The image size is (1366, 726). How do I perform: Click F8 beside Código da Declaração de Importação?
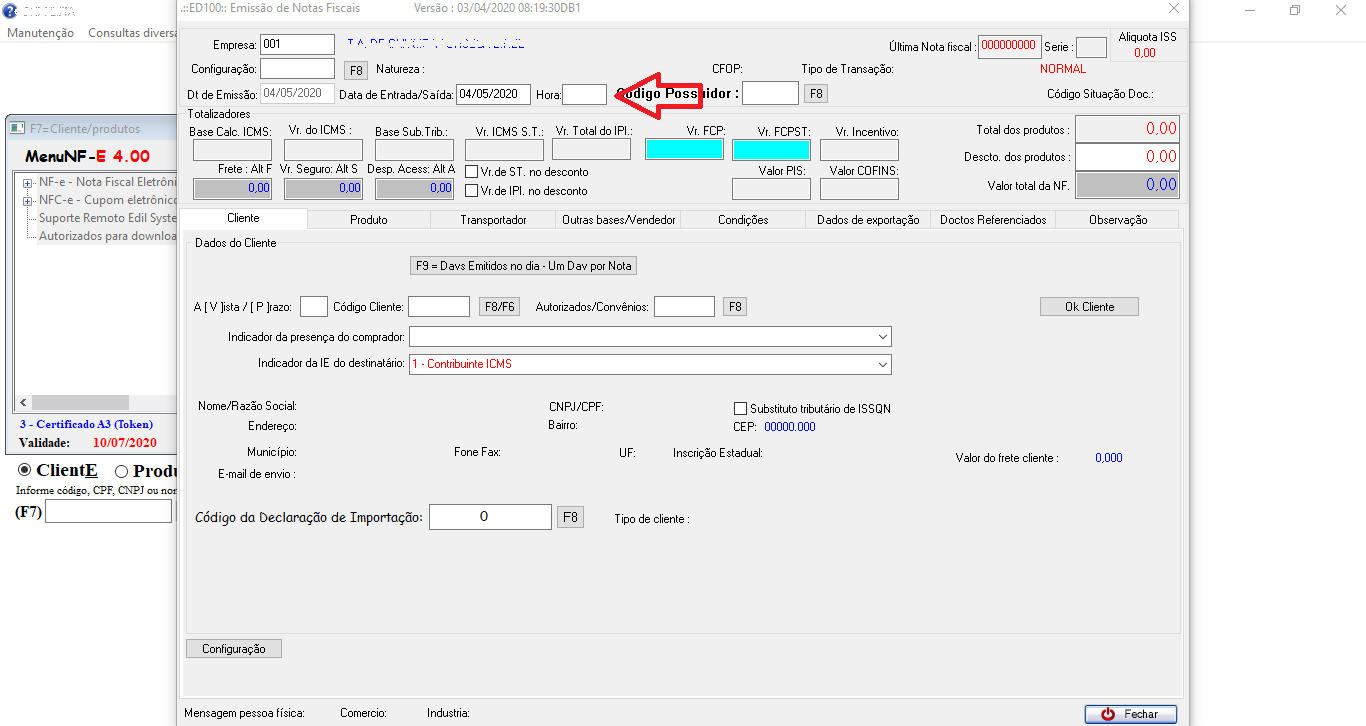[x=570, y=517]
